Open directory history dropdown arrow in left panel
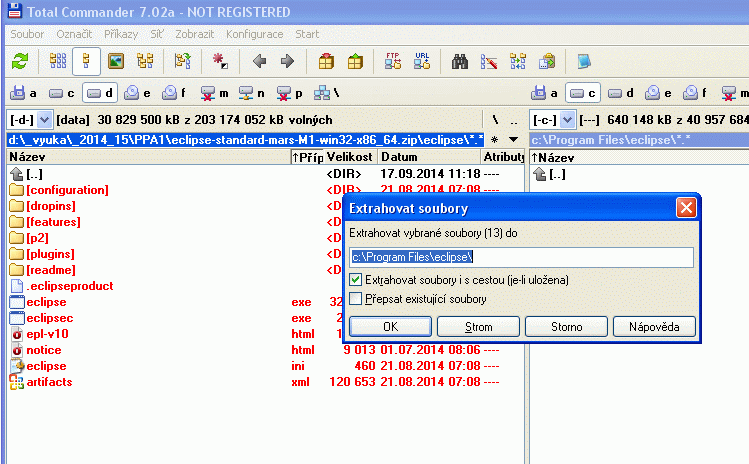The height and width of the screenshot is (464, 749). [x=514, y=140]
